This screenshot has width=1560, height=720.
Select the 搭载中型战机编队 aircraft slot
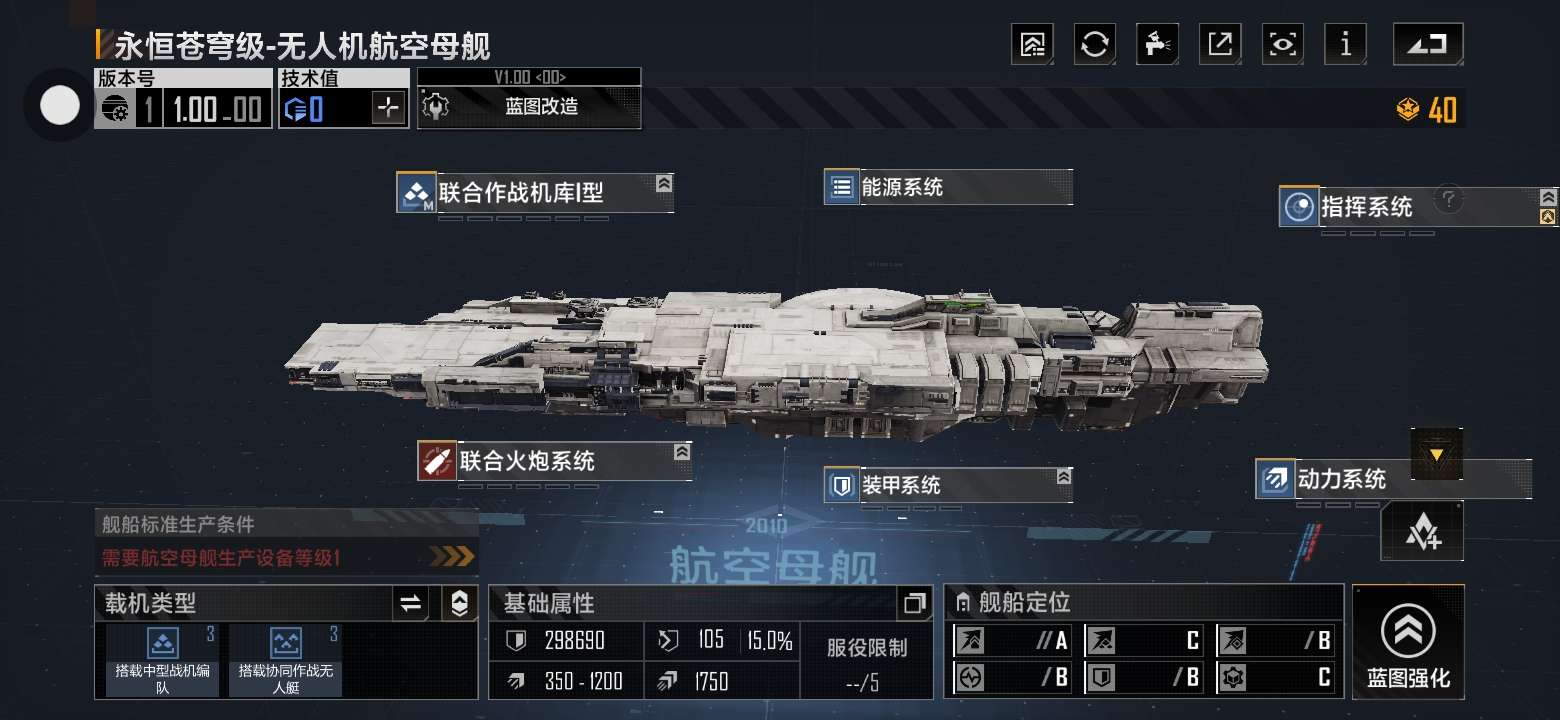coord(162,660)
